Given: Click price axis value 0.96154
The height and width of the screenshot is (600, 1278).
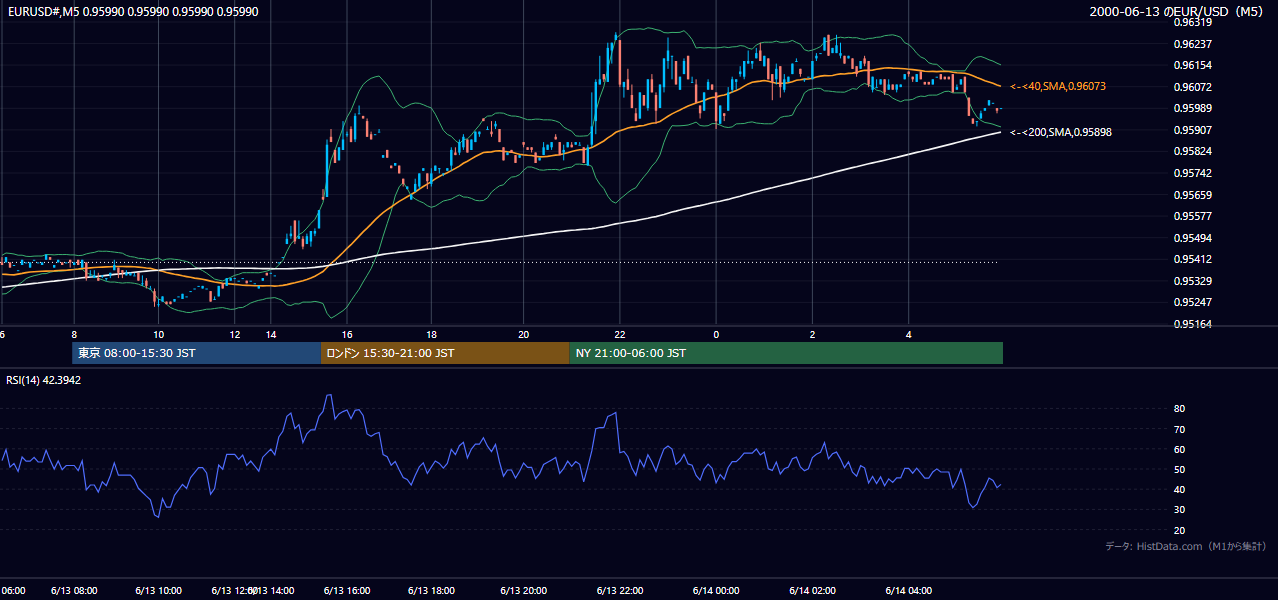Looking at the screenshot, I should [1193, 65].
